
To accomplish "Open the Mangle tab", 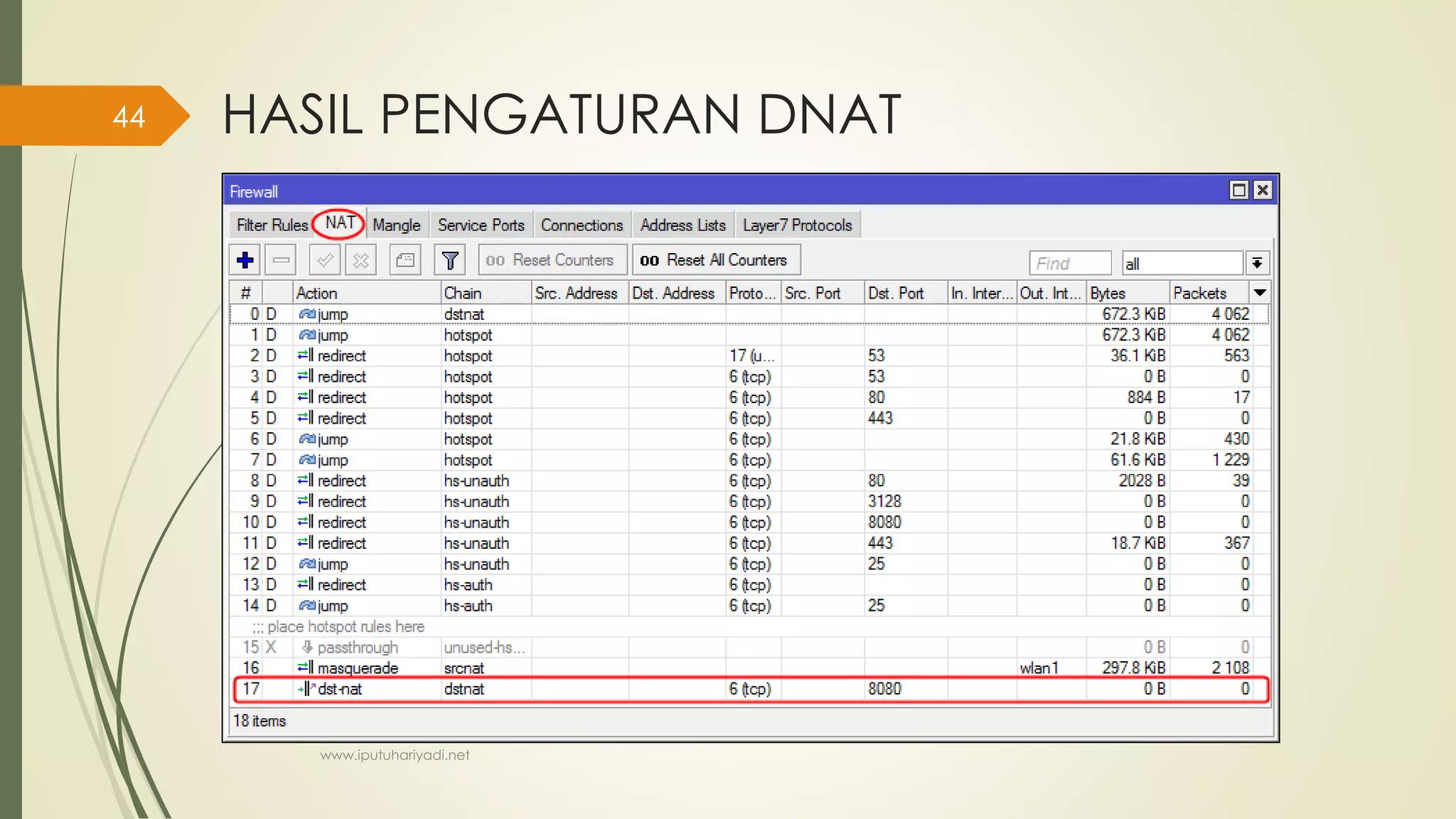I will pyautogui.click(x=396, y=225).
